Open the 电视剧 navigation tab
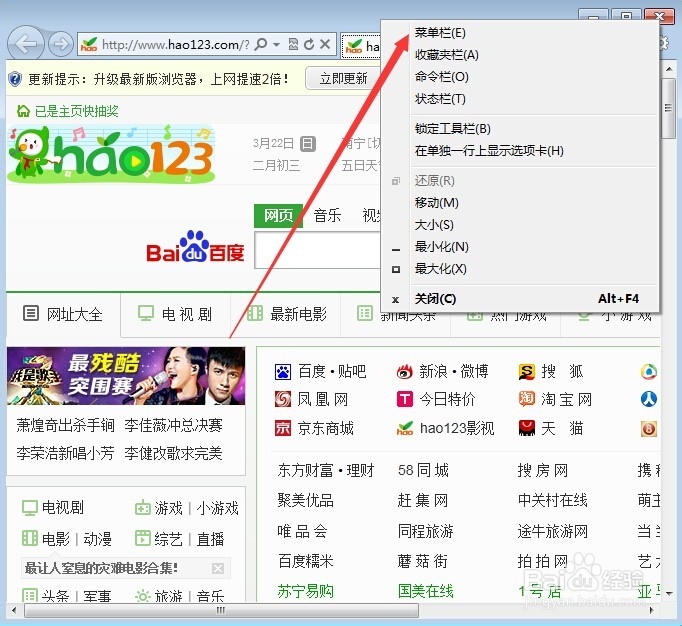Image resolution: width=682 pixels, height=626 pixels. coord(175,314)
